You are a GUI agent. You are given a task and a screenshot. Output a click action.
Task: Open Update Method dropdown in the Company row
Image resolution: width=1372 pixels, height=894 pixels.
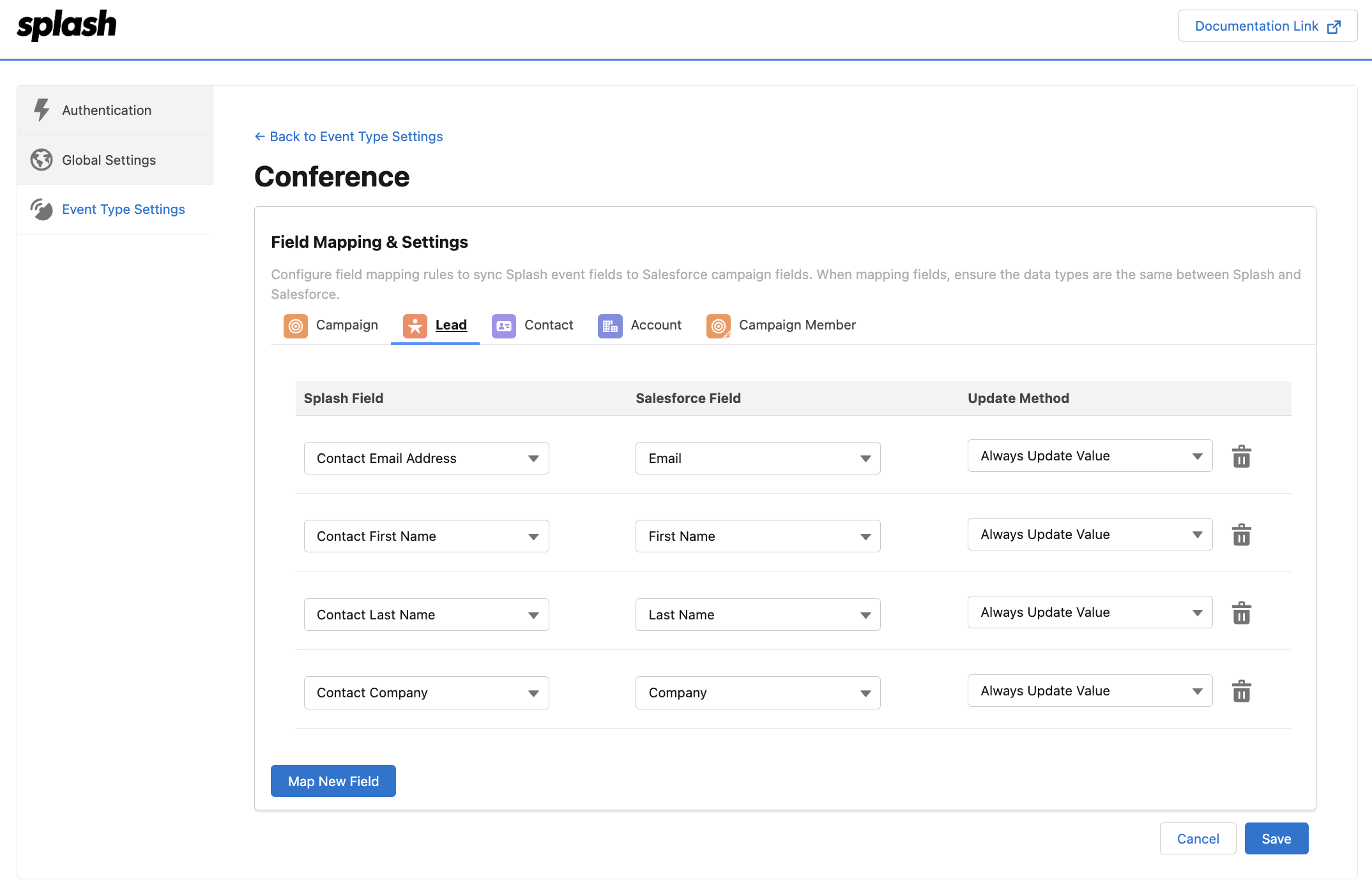pos(1090,690)
